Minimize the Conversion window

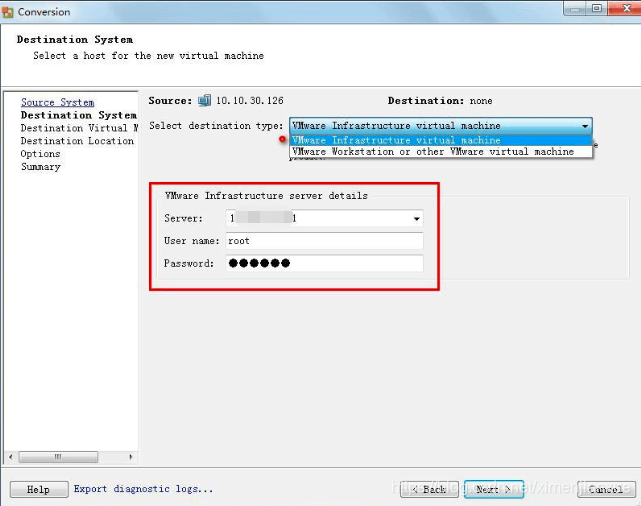point(575,8)
